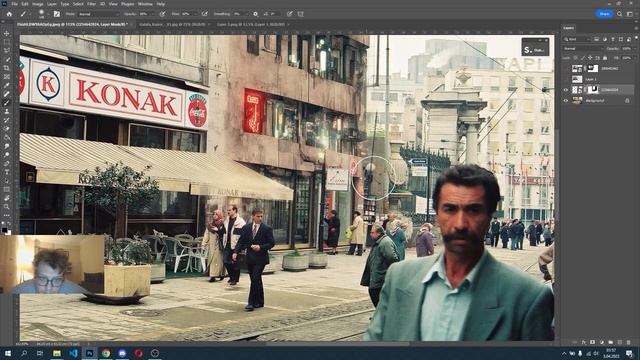Select the Dodge tool
This screenshot has height=360, width=640.
pos(7,155)
